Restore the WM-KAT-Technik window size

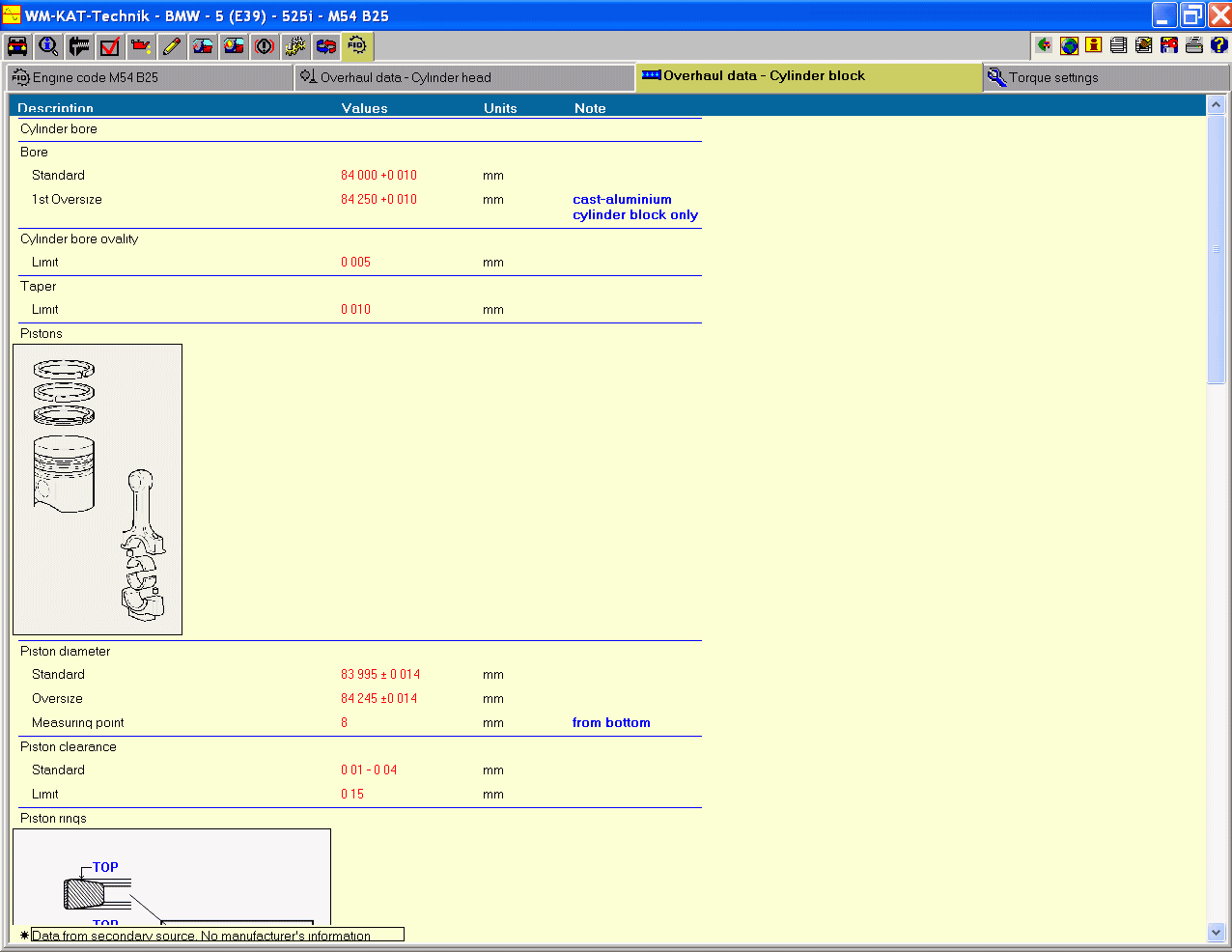point(1192,14)
